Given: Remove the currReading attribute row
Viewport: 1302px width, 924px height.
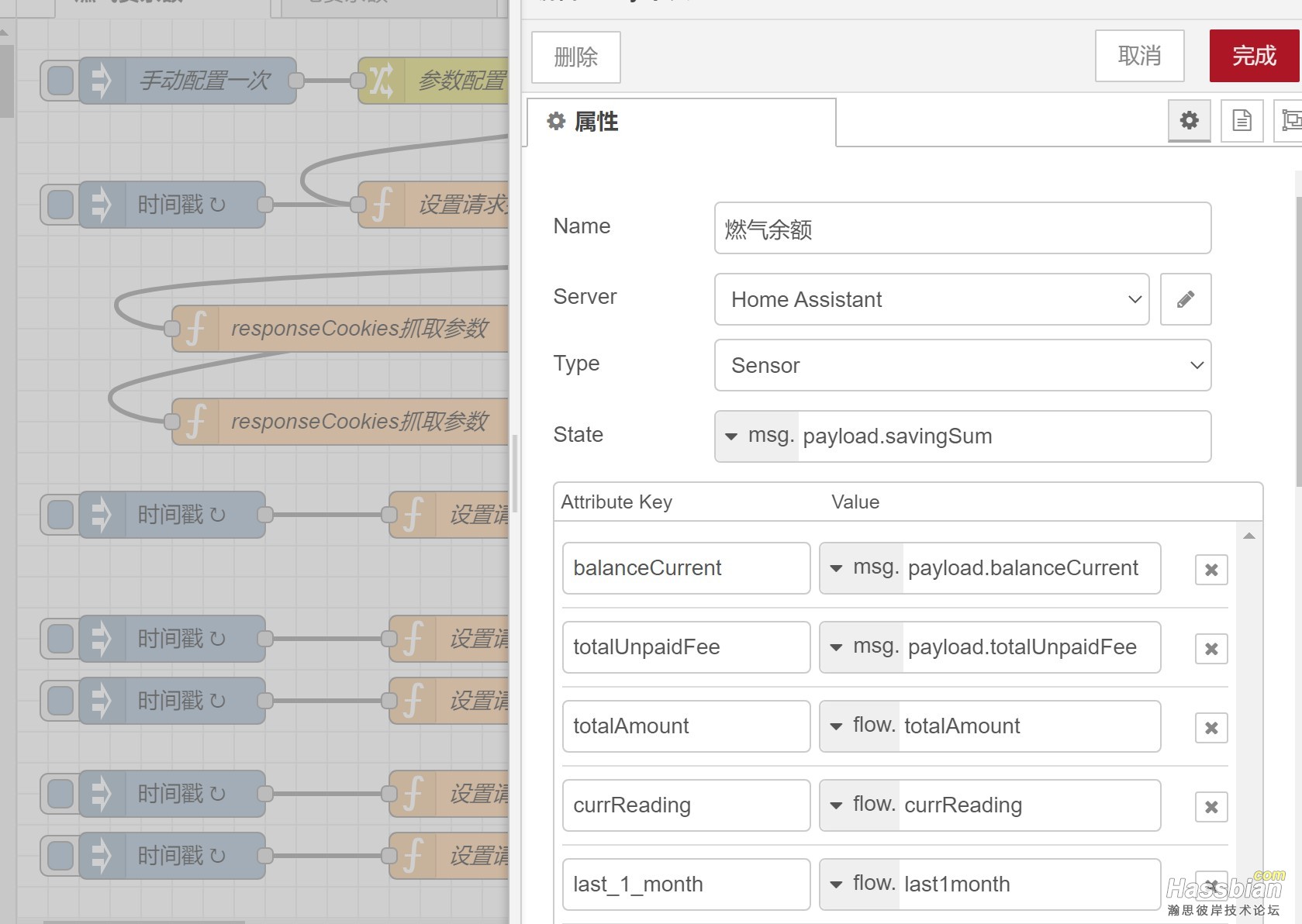Looking at the screenshot, I should coord(1211,807).
